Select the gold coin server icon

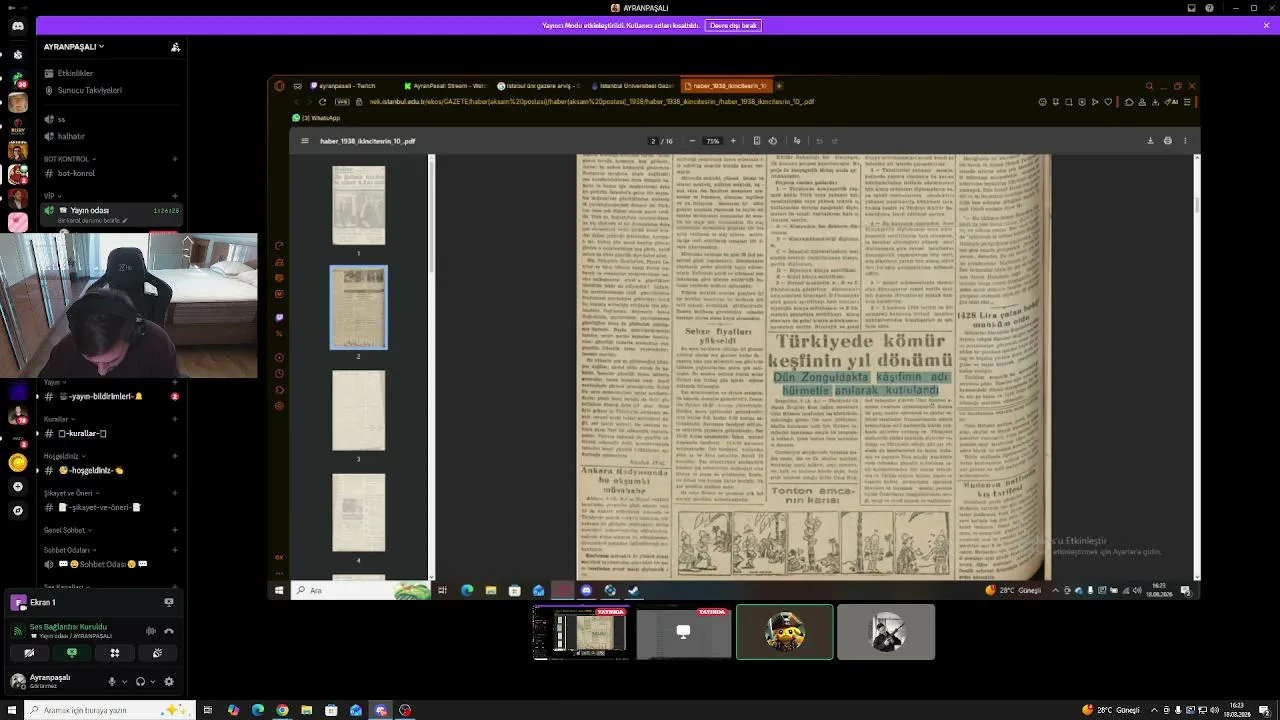pos(18,462)
